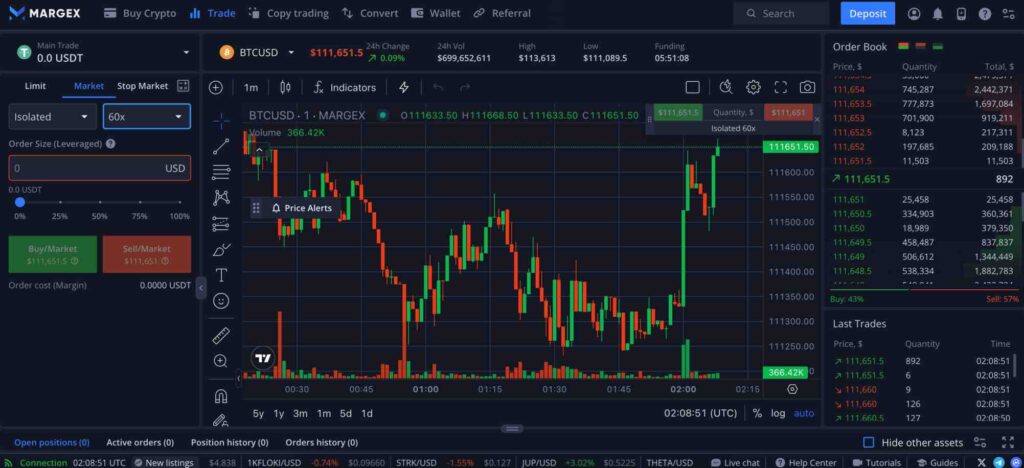1024x468 pixels.
Task: Open the chart layout square icon
Action: [x=693, y=87]
